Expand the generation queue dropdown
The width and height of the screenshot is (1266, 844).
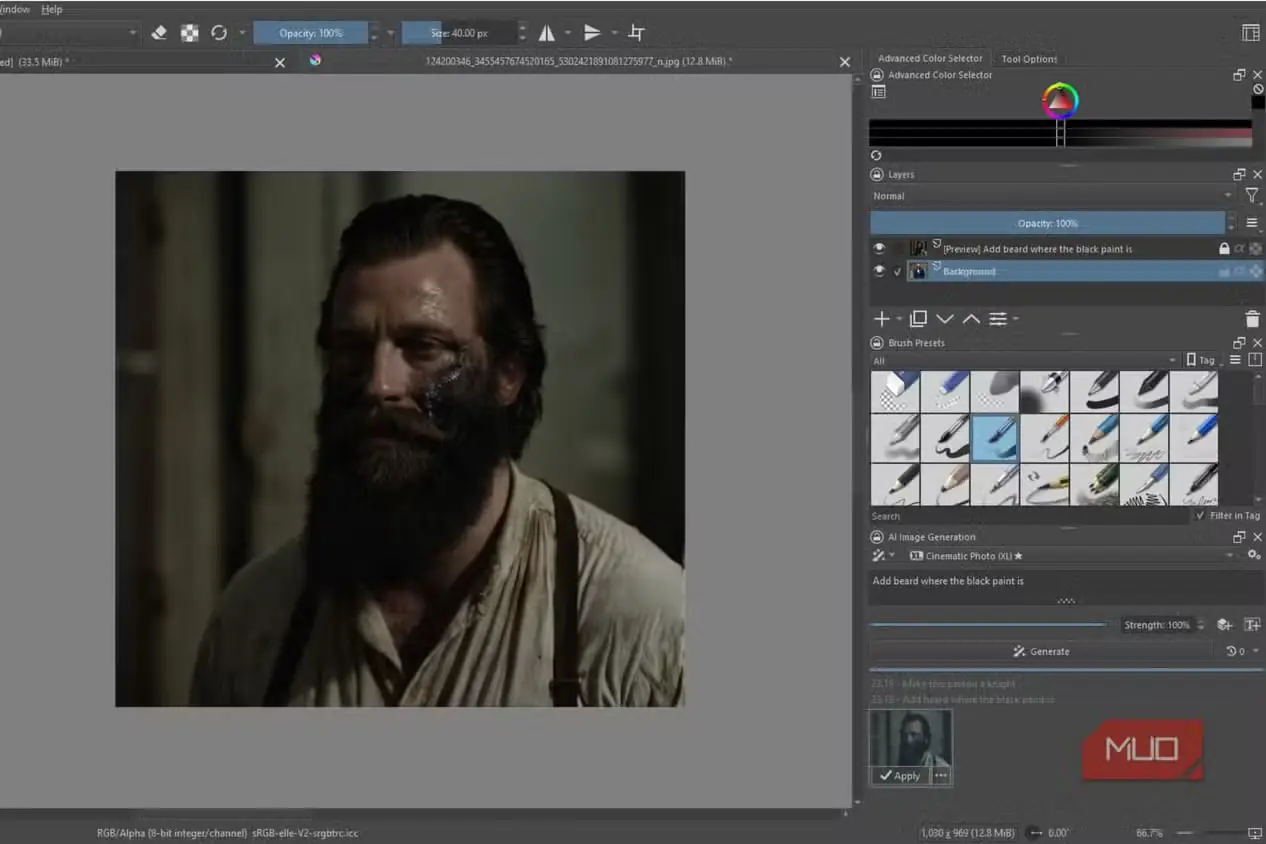1242,651
